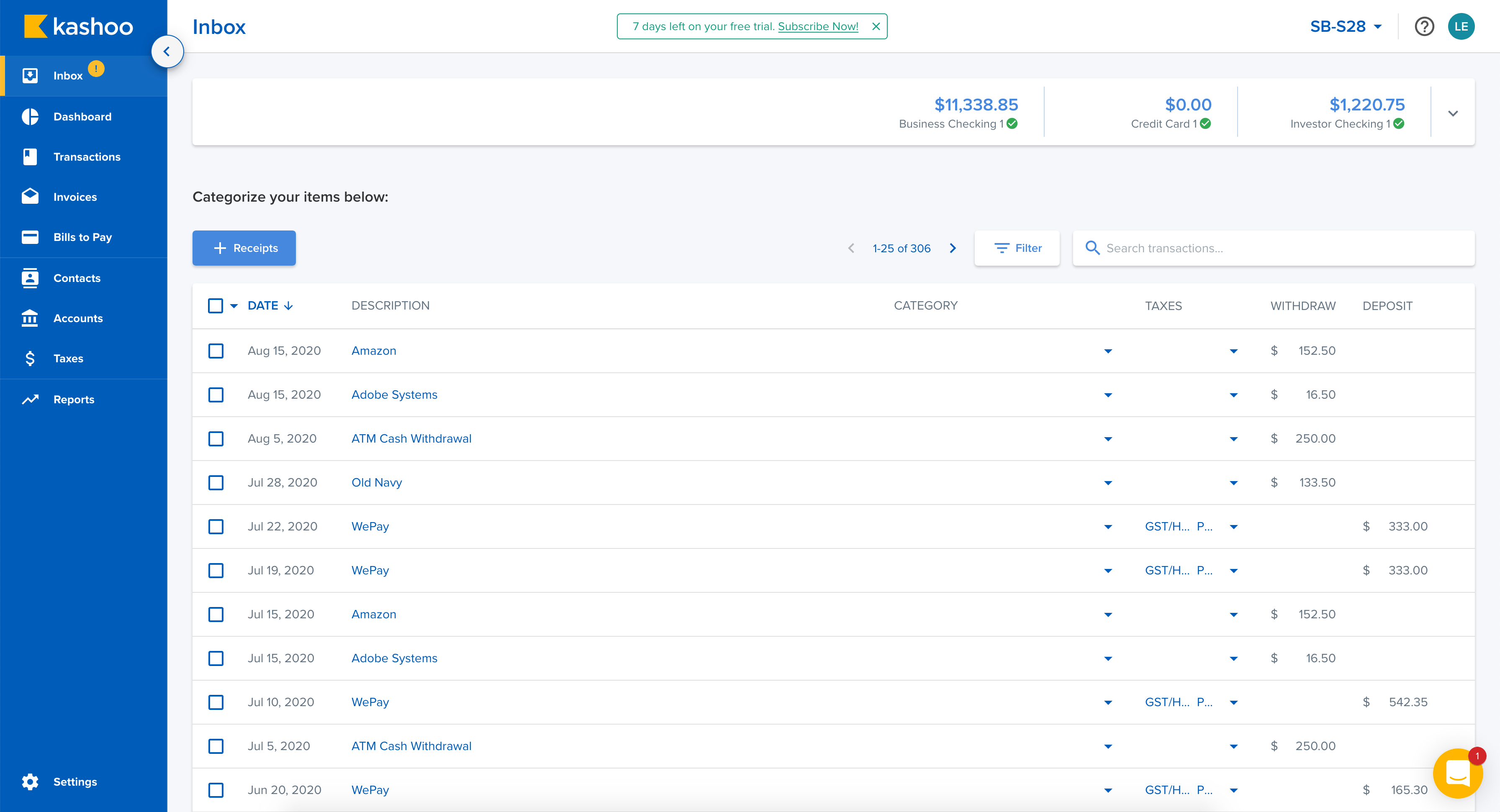The image size is (1500, 812).
Task: Click the Taxes dollar icon
Action: (30, 358)
